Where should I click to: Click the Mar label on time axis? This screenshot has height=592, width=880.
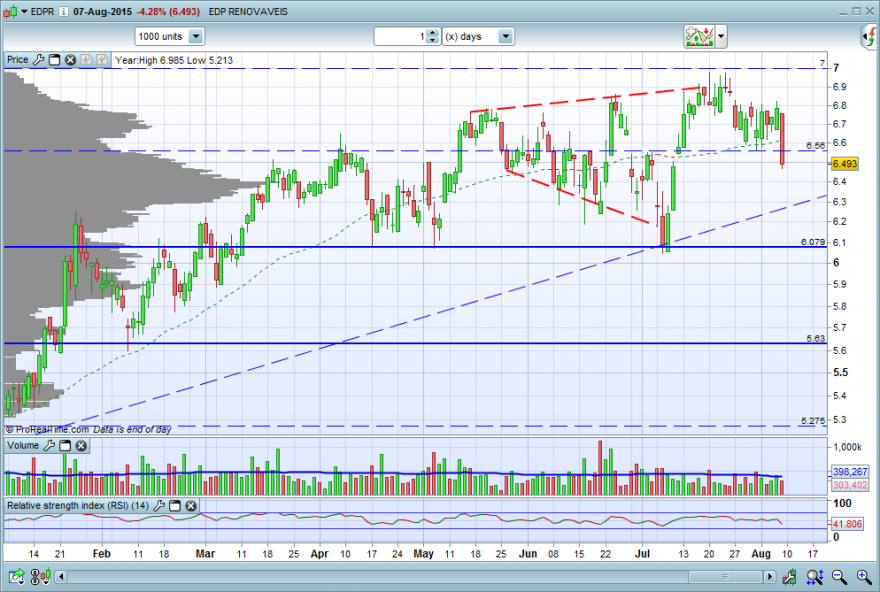pyautogui.click(x=205, y=554)
